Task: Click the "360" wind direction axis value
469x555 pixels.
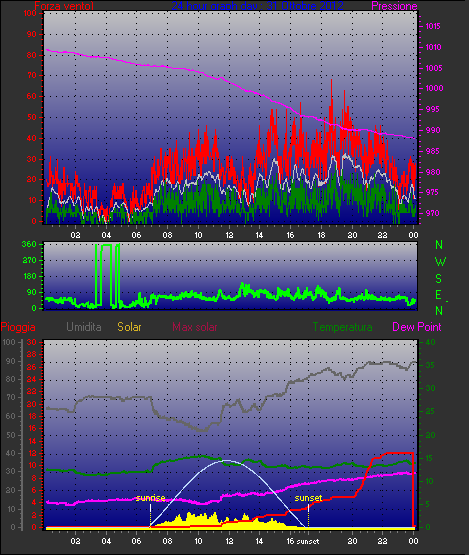Action: click(x=29, y=244)
